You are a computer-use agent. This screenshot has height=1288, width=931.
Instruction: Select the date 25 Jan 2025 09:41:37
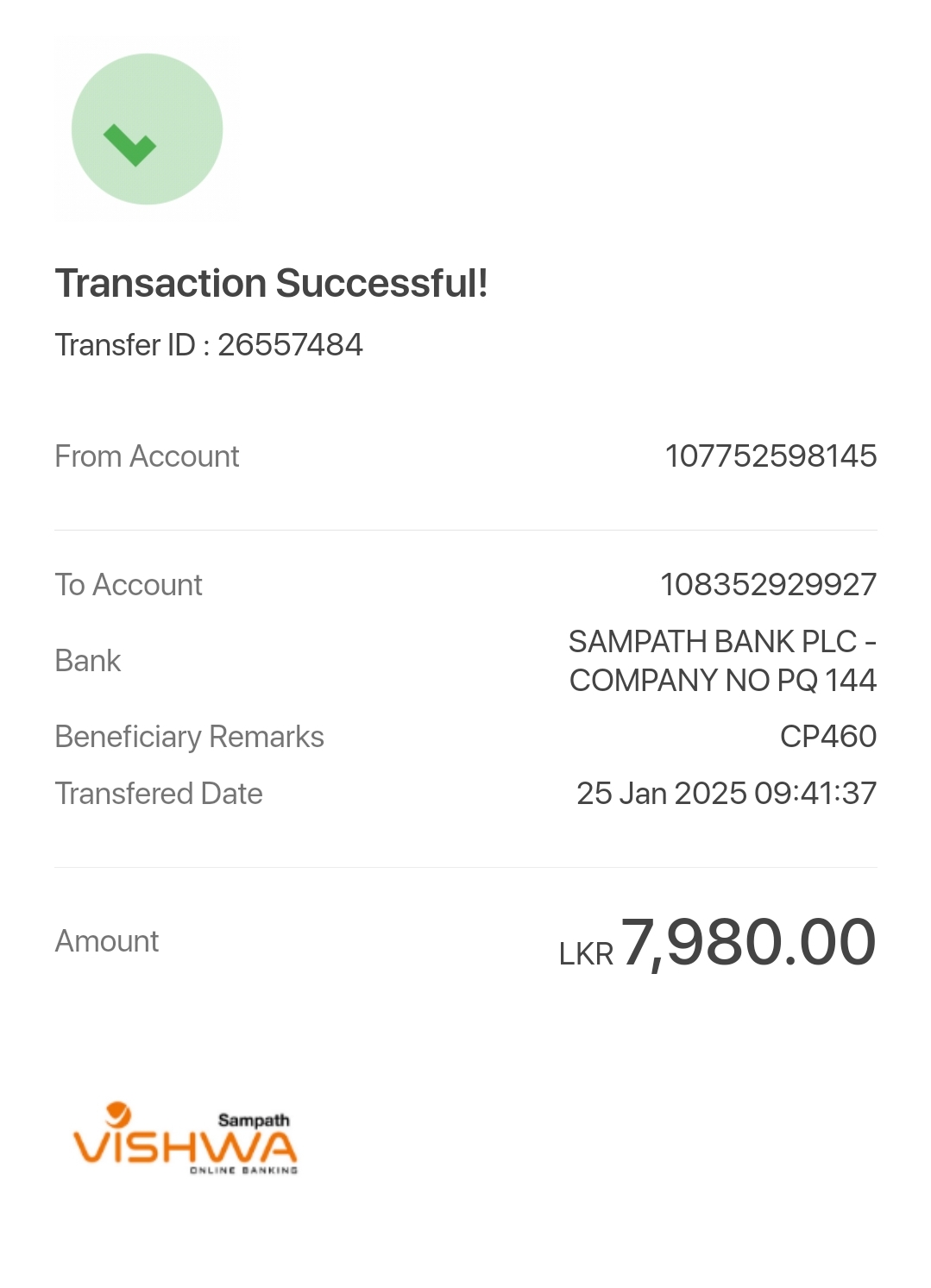click(727, 794)
